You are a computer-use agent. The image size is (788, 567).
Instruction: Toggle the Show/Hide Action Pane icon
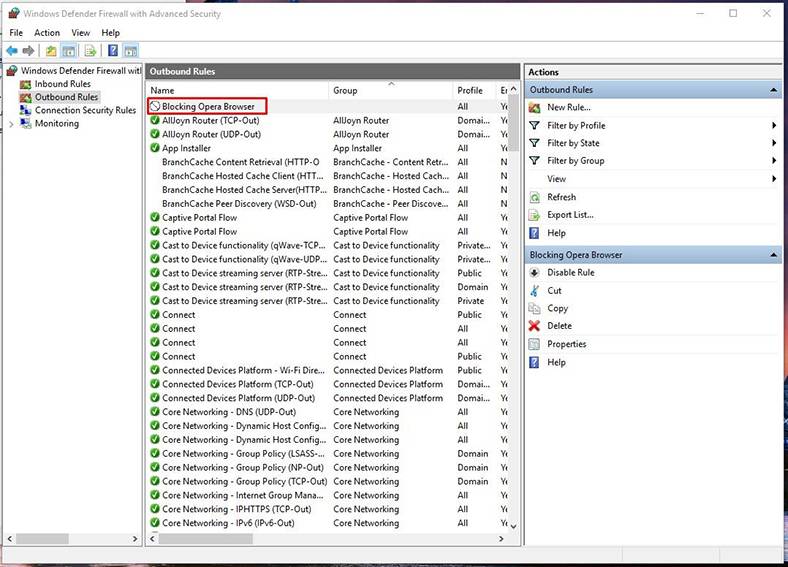[x=131, y=51]
